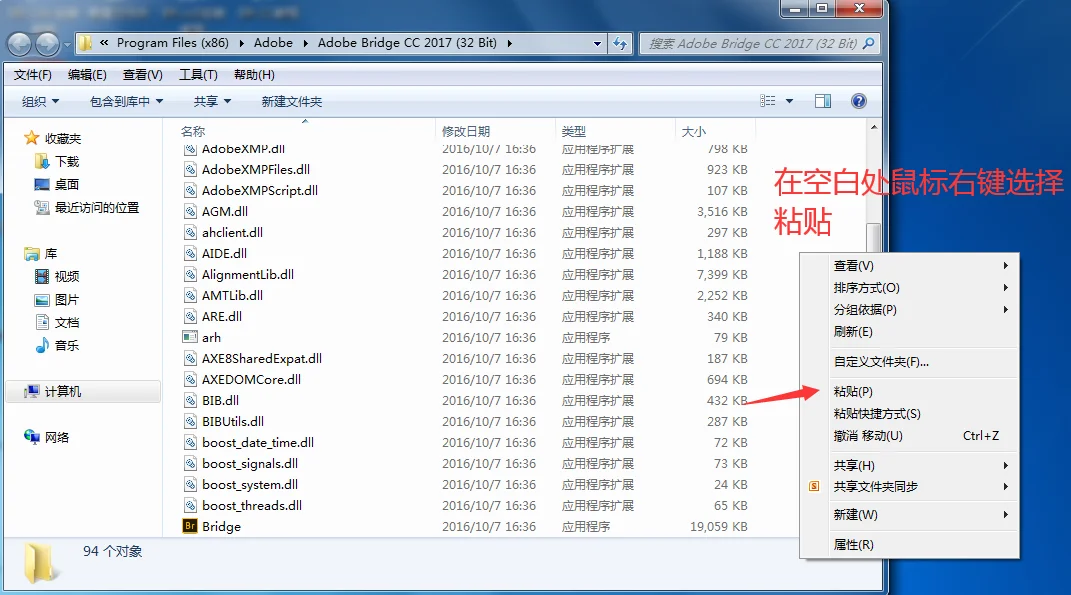Open view options dropdown arrow

[790, 101]
